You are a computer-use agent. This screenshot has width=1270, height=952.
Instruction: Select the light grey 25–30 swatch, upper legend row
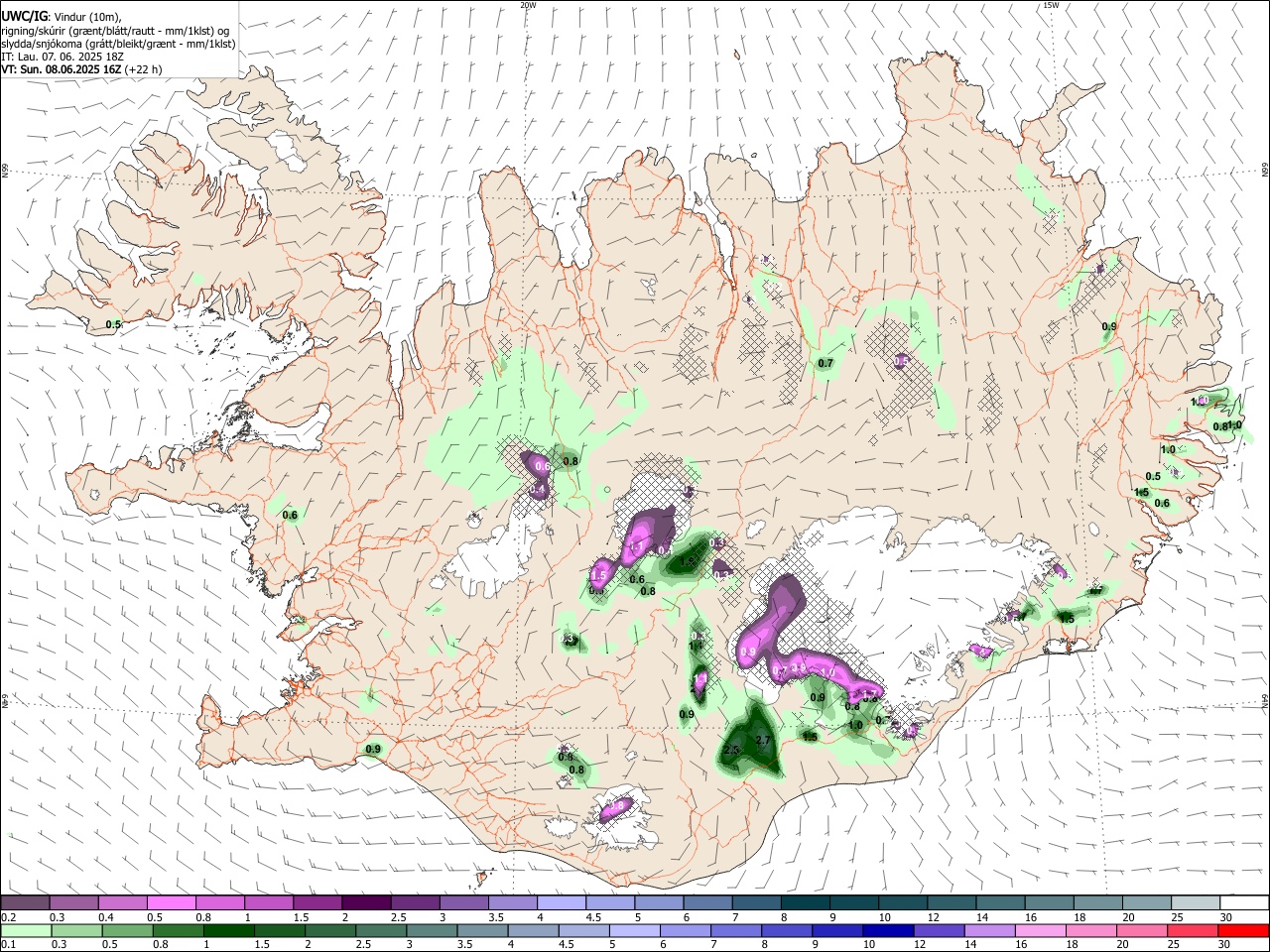(x=1194, y=902)
